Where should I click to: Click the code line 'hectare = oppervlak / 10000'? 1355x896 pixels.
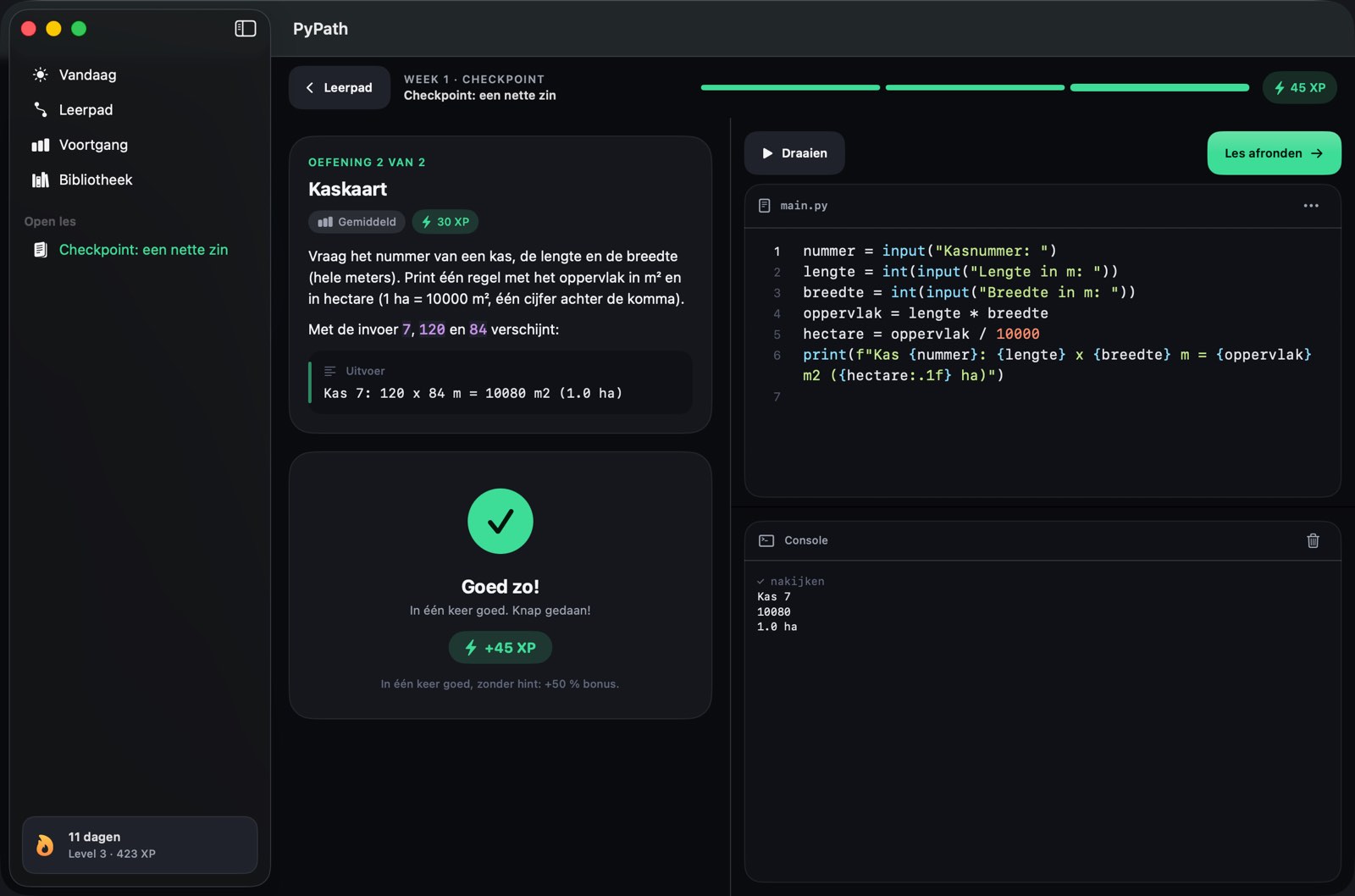(921, 334)
